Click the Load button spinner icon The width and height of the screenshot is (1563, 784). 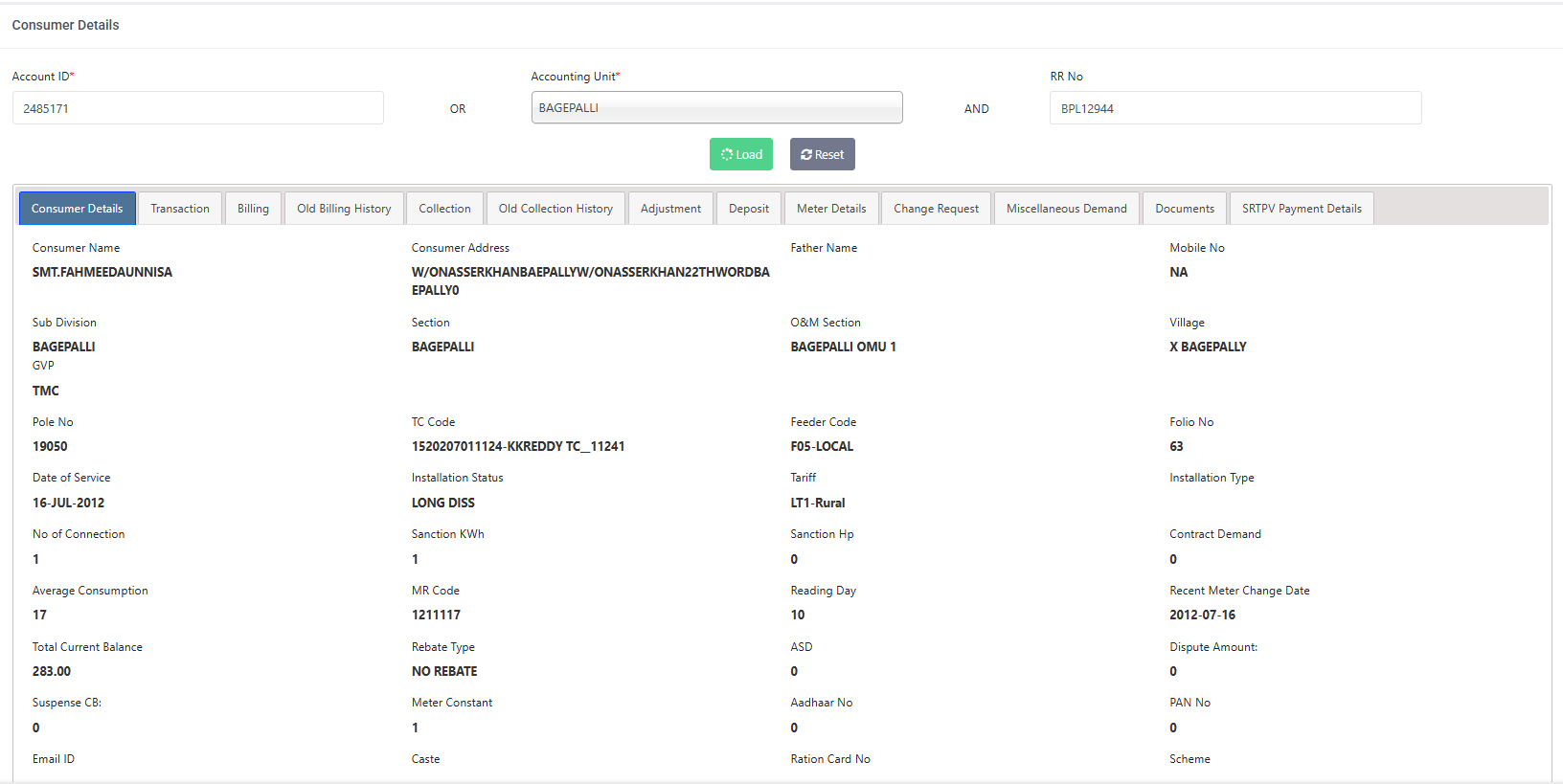pos(727,155)
